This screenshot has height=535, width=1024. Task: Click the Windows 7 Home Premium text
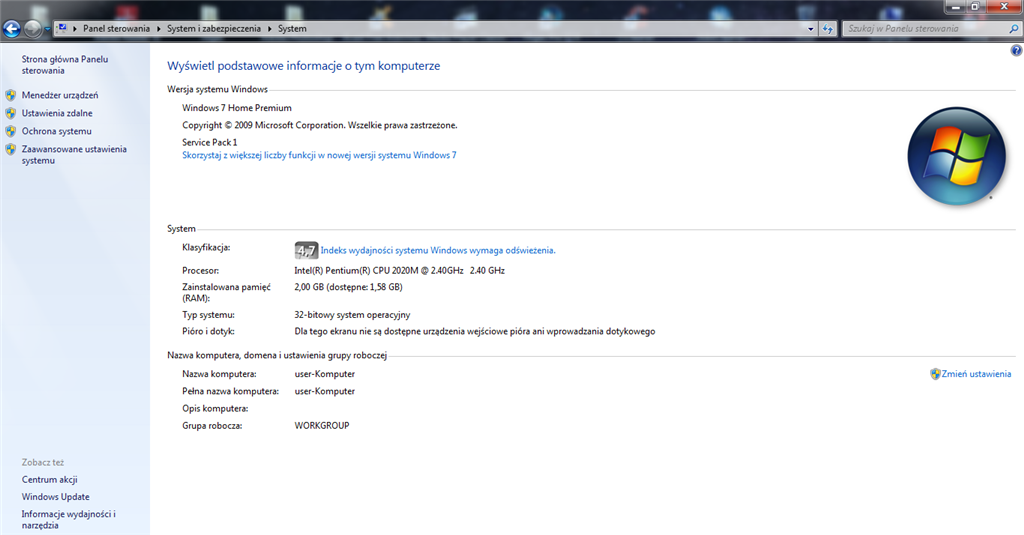click(x=236, y=108)
